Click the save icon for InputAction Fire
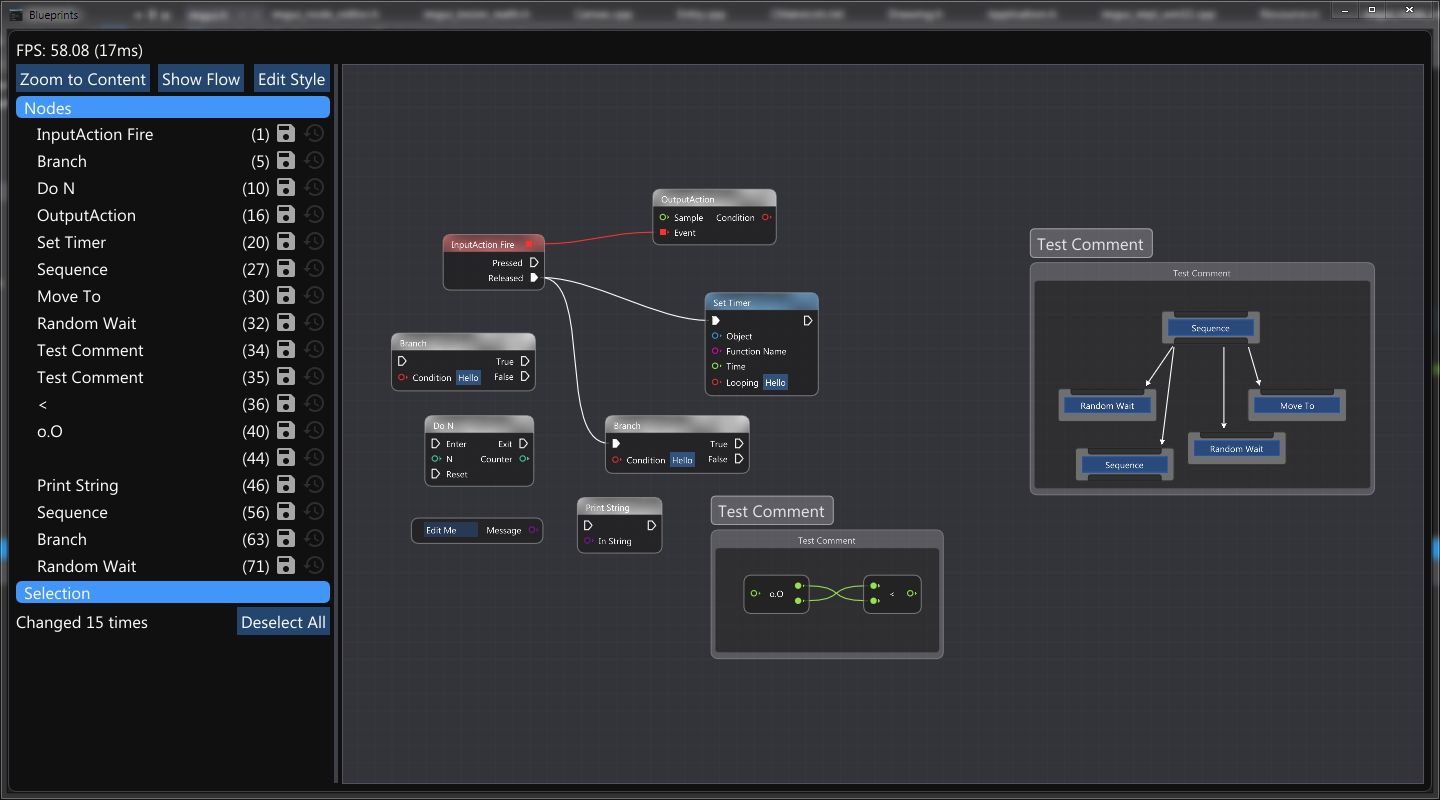 pos(286,134)
